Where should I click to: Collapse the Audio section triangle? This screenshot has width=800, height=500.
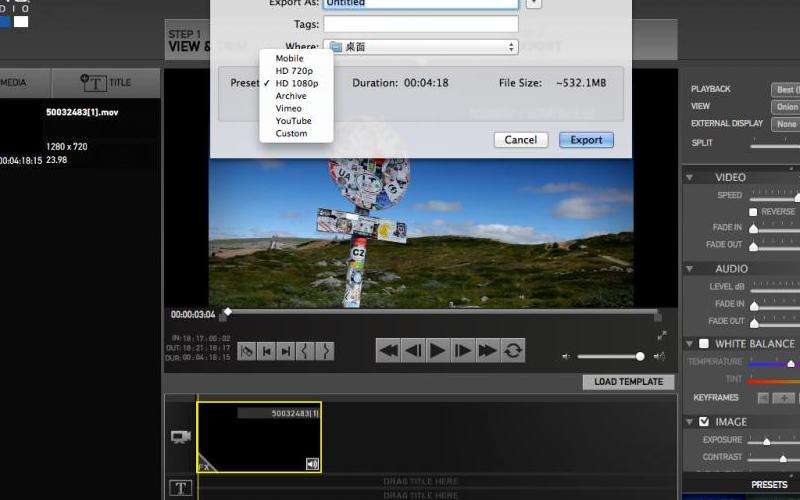pyautogui.click(x=690, y=269)
